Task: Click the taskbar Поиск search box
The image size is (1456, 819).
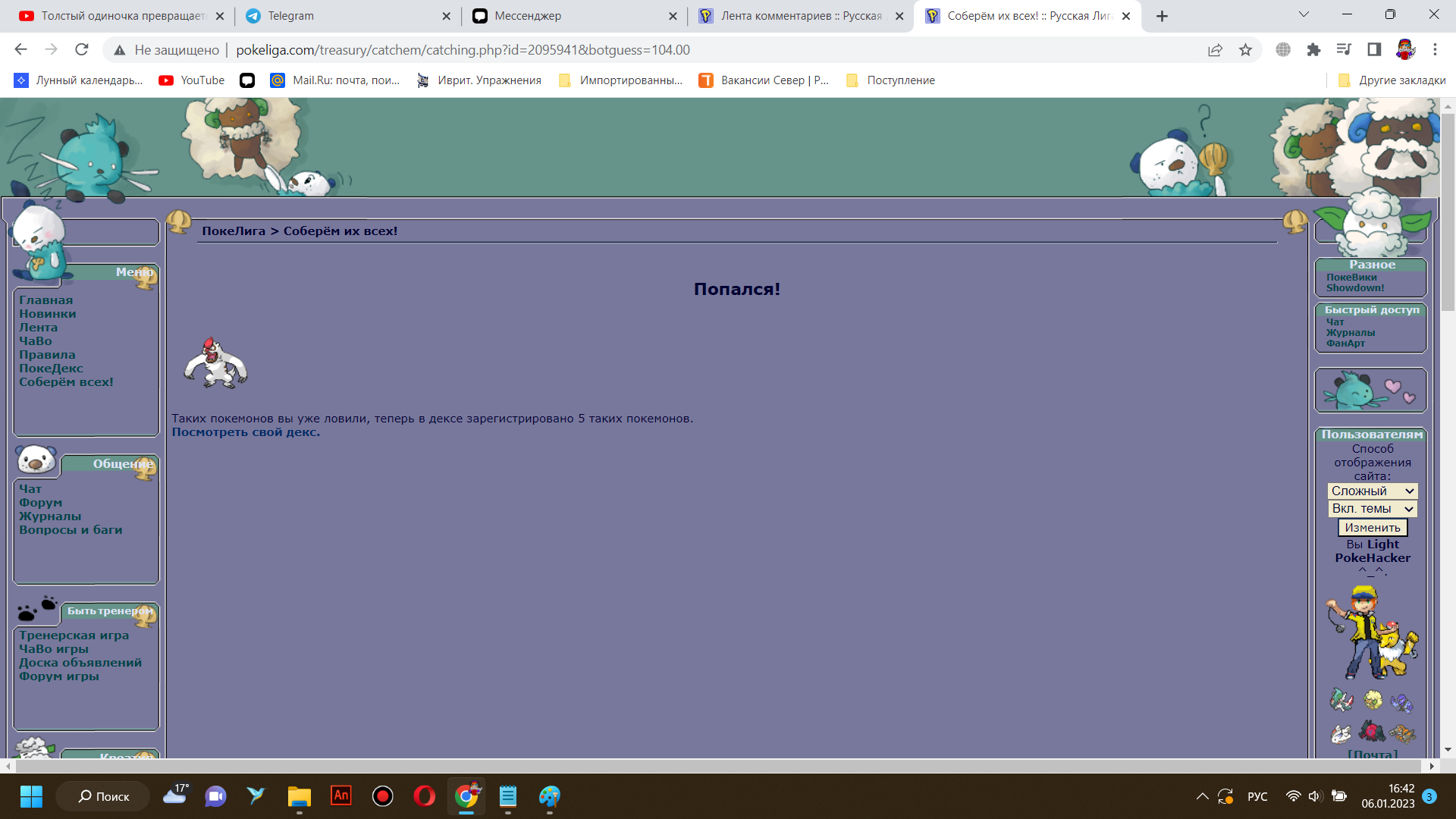Action: click(103, 796)
